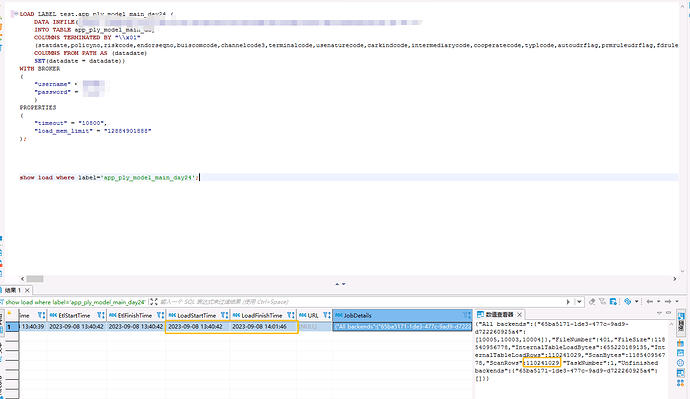Image resolution: width=690 pixels, height=399 pixels.
Task: Click the remove all filters funnel icon
Action: [602, 302]
